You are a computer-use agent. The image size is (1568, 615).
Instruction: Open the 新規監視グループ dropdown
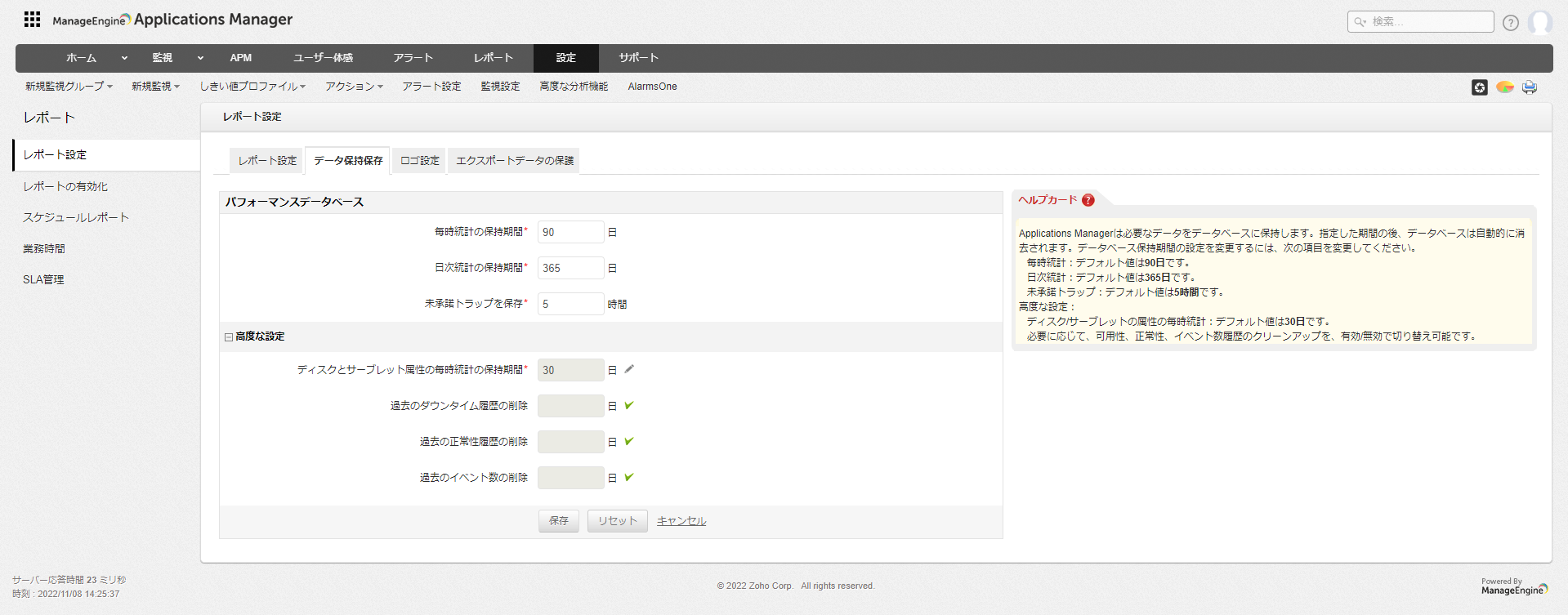tap(69, 87)
